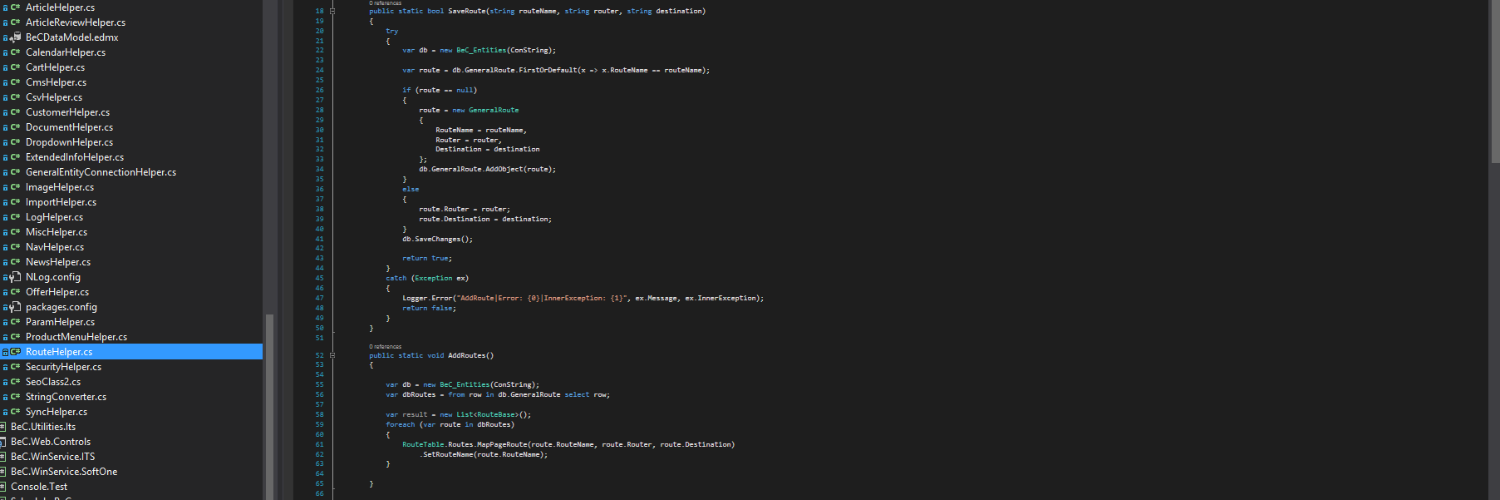Viewport: 1500px width, 500px height.
Task: Click the SaveRoute method name in code
Action: (469, 11)
